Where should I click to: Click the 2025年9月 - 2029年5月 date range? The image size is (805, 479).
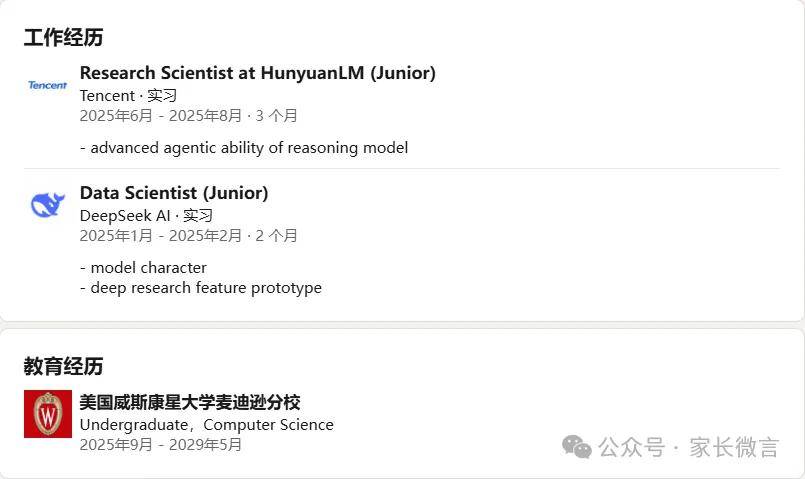(x=161, y=445)
